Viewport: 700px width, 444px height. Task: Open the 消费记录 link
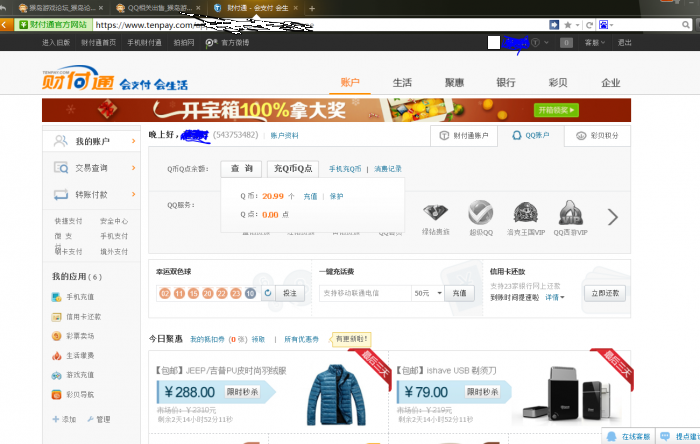388,169
